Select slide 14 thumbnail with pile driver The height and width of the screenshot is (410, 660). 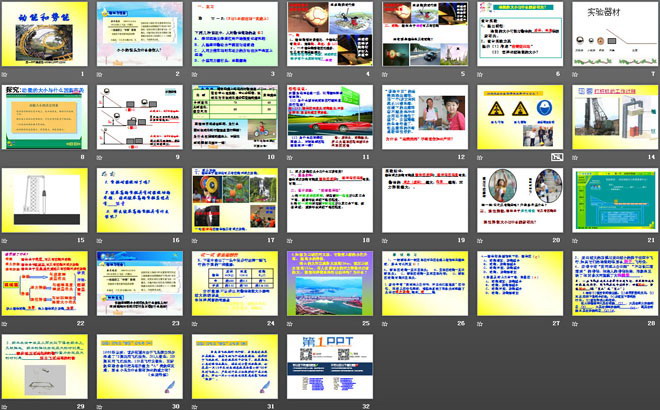coord(615,117)
